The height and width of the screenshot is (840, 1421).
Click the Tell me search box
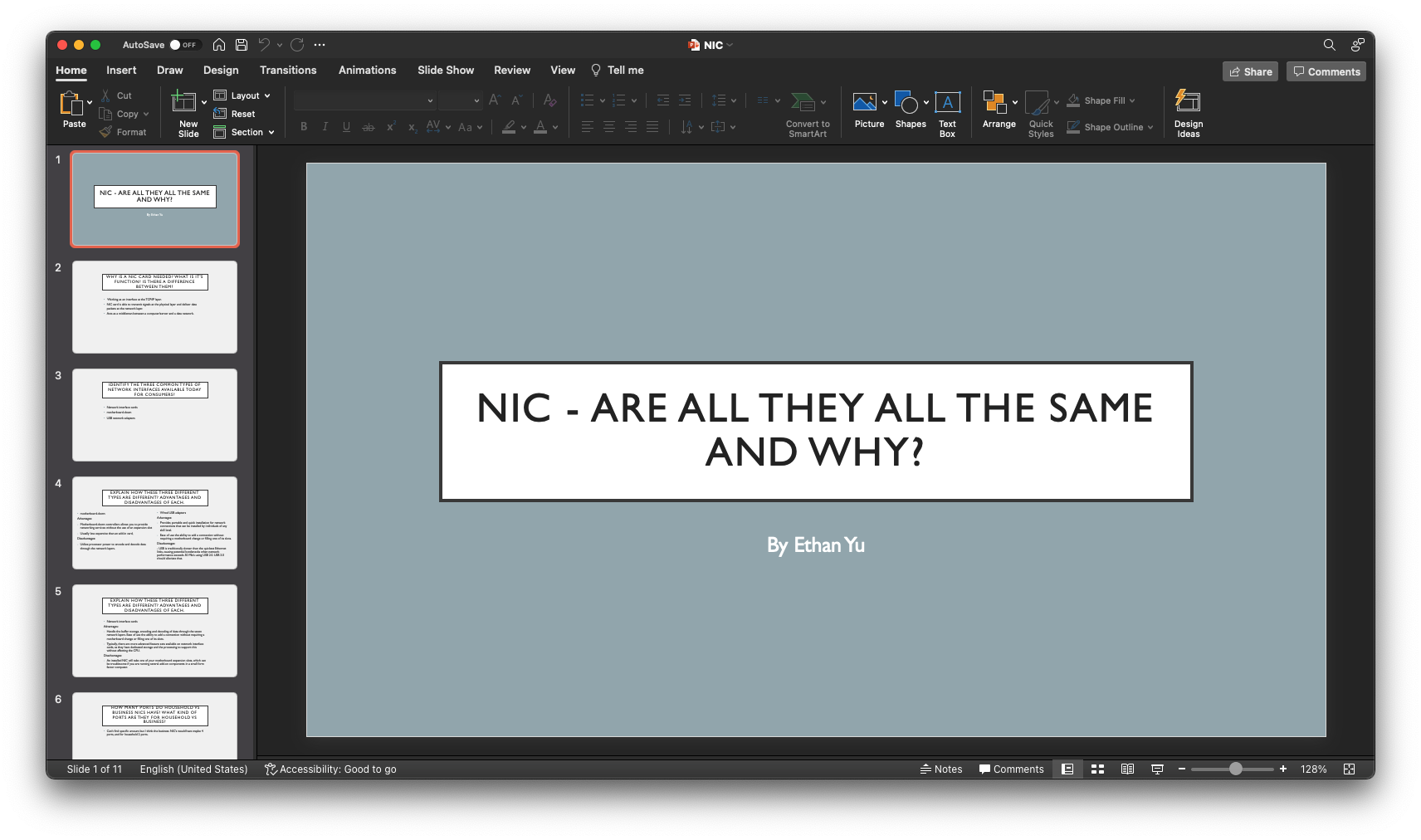point(618,71)
